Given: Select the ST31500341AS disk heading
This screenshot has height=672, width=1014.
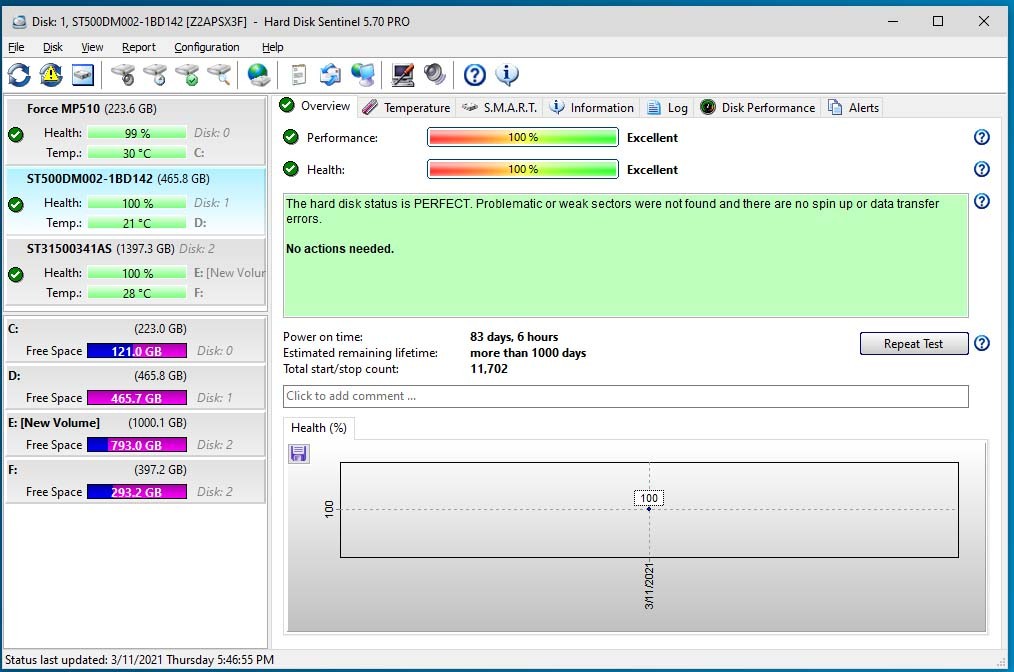Looking at the screenshot, I should (120, 248).
